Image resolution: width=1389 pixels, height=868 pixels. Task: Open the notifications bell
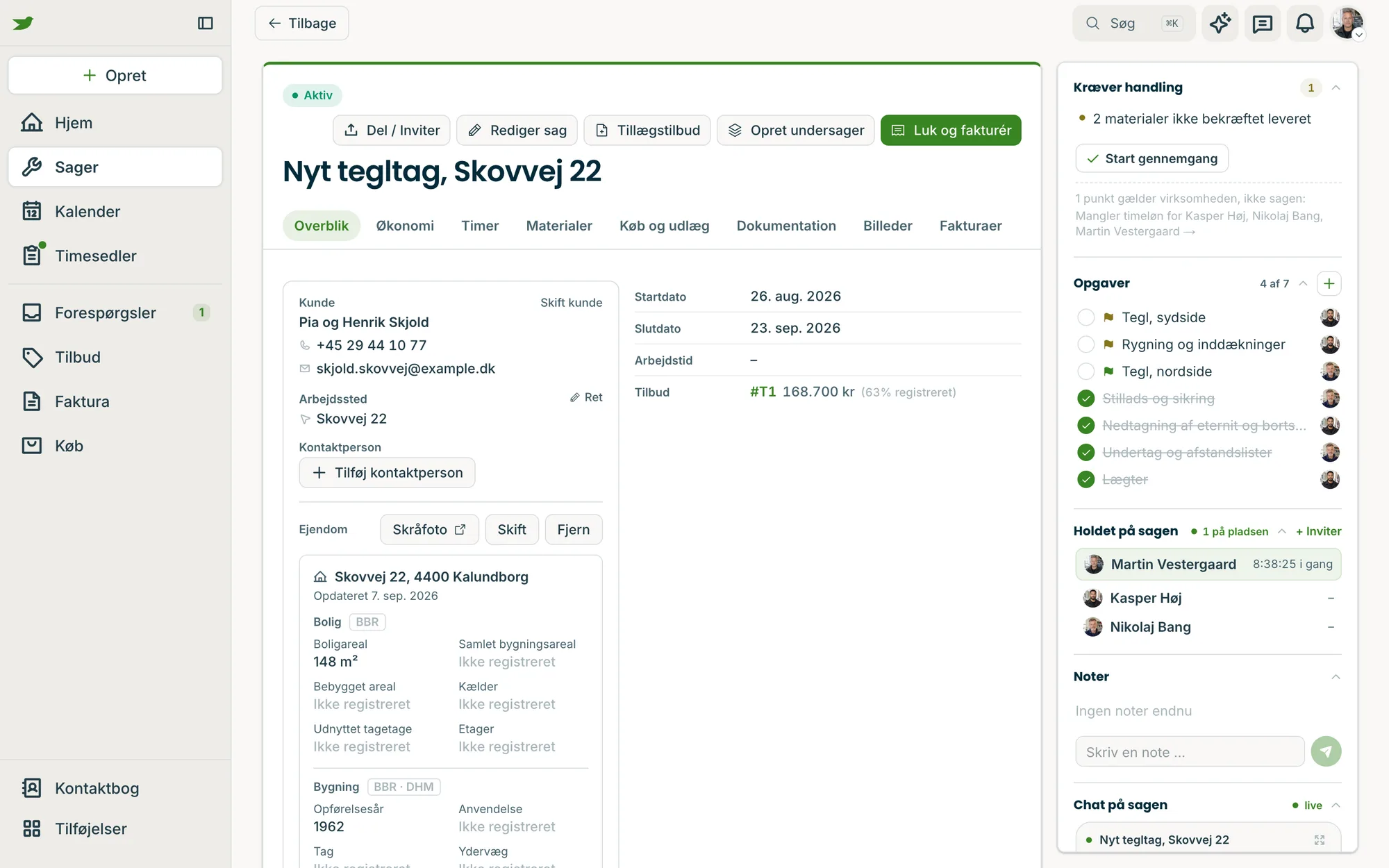(x=1305, y=23)
